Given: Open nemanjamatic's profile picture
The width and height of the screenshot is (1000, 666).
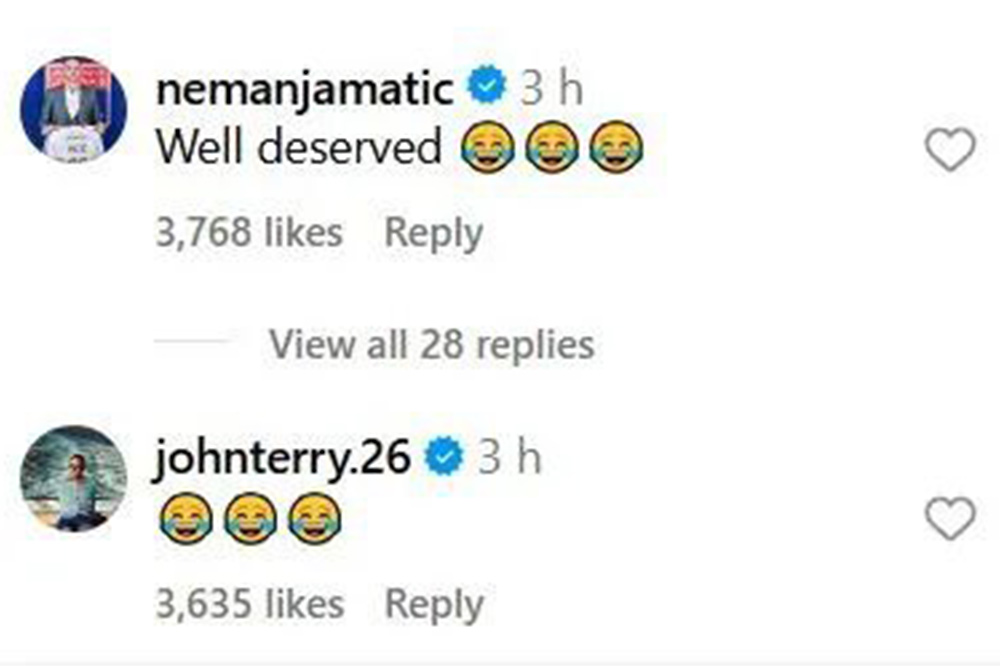Looking at the screenshot, I should (x=74, y=108).
